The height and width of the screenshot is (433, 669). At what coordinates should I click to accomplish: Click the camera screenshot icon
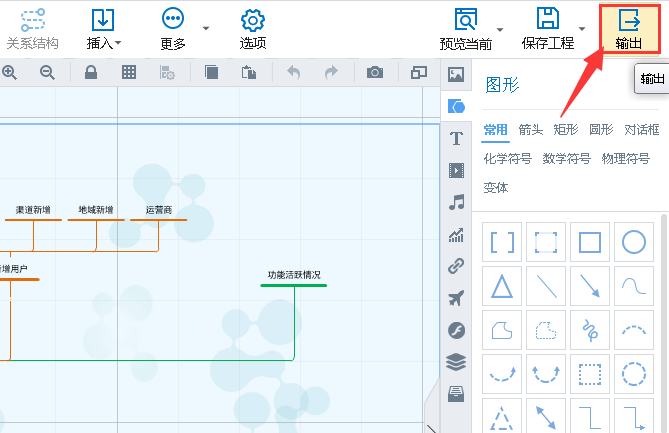coord(374,73)
